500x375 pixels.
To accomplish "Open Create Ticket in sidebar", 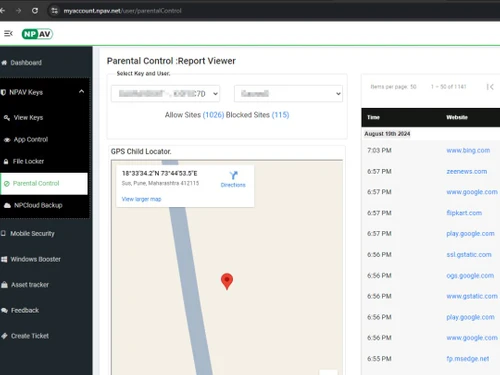I will [x=30, y=336].
